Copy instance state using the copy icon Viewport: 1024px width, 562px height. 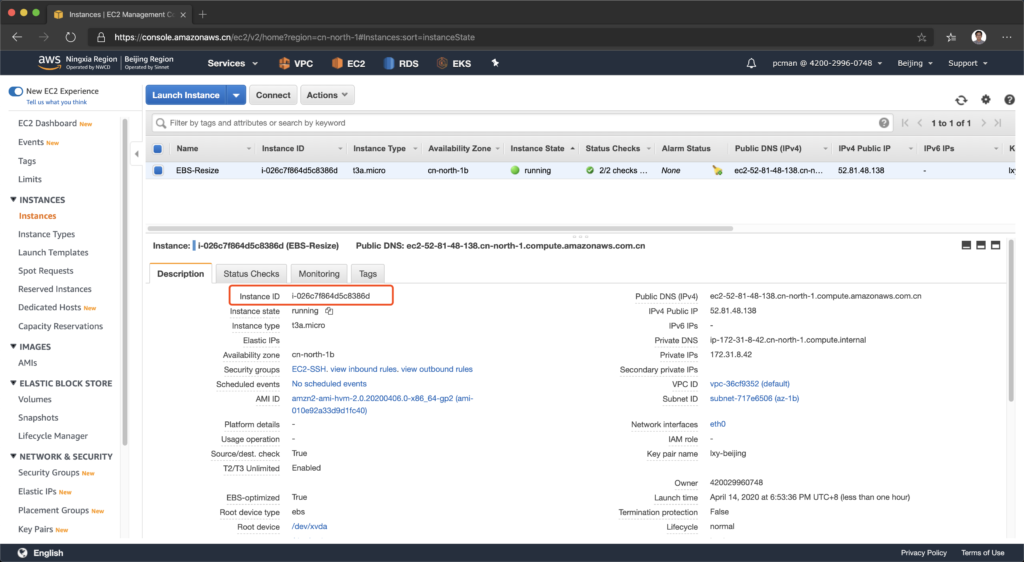tap(329, 311)
